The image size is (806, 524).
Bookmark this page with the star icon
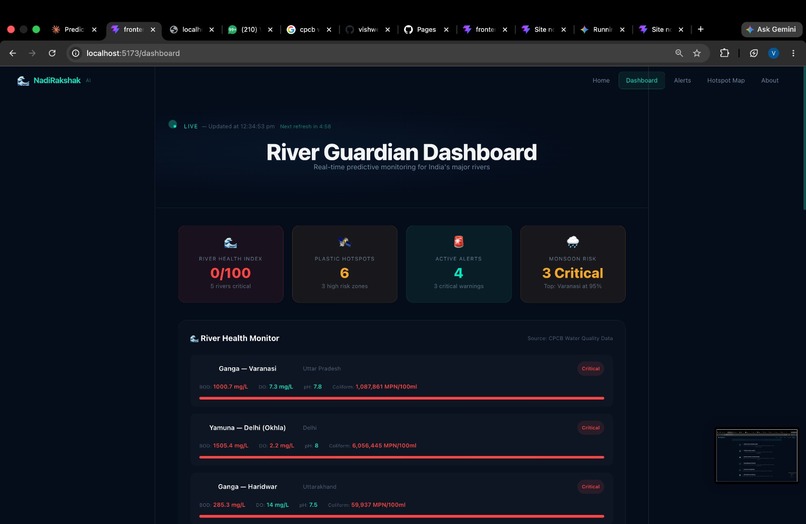pyautogui.click(x=697, y=53)
